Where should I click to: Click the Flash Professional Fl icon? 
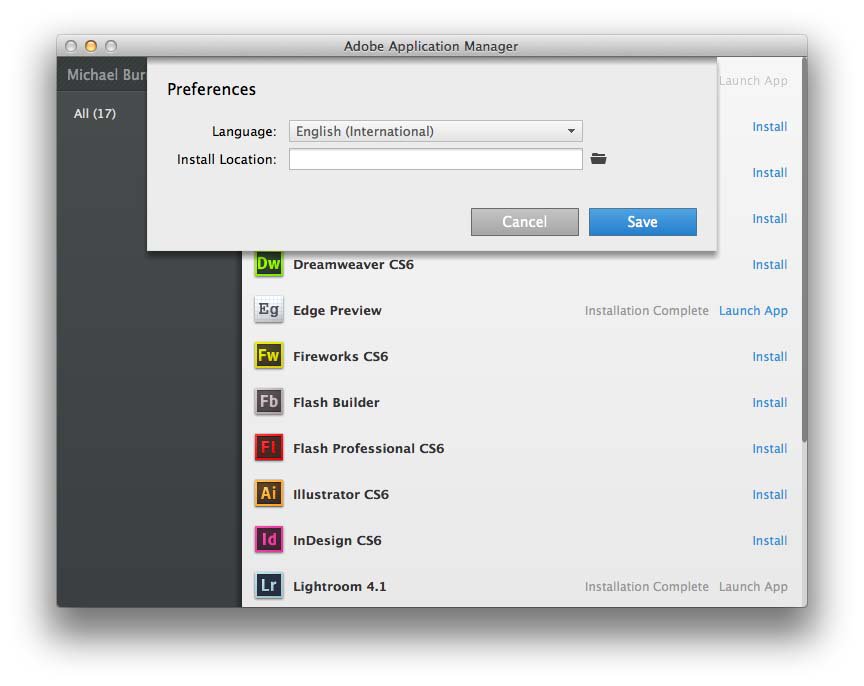[268, 449]
